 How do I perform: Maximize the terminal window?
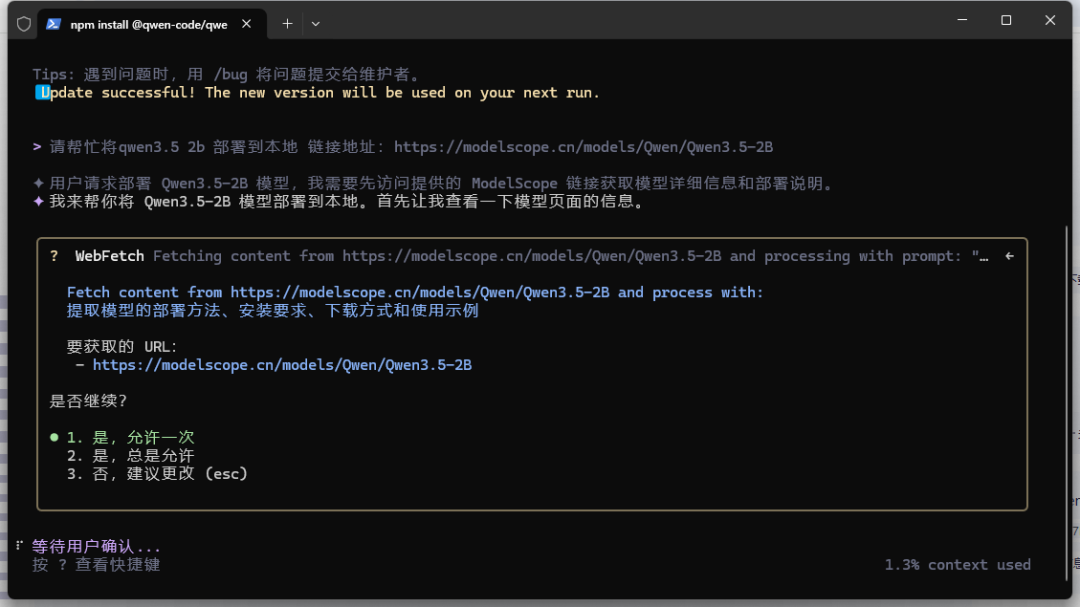pos(1006,20)
